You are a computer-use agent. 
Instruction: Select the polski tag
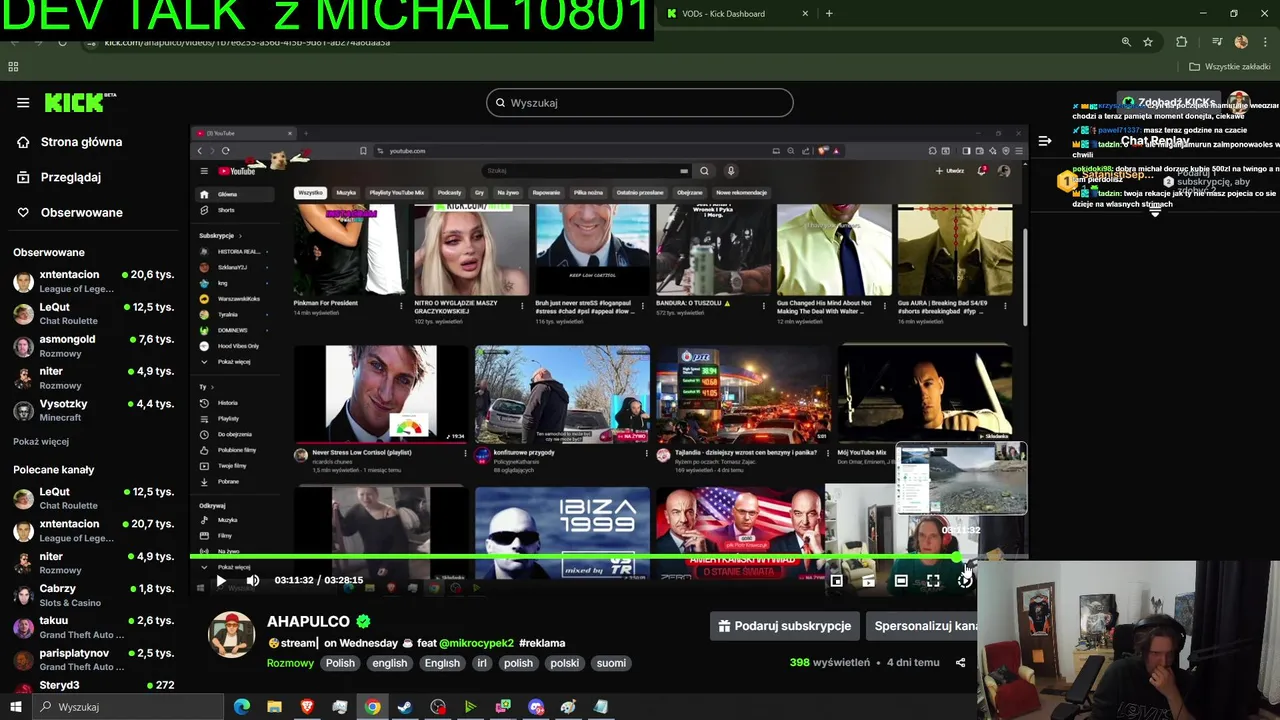[564, 663]
